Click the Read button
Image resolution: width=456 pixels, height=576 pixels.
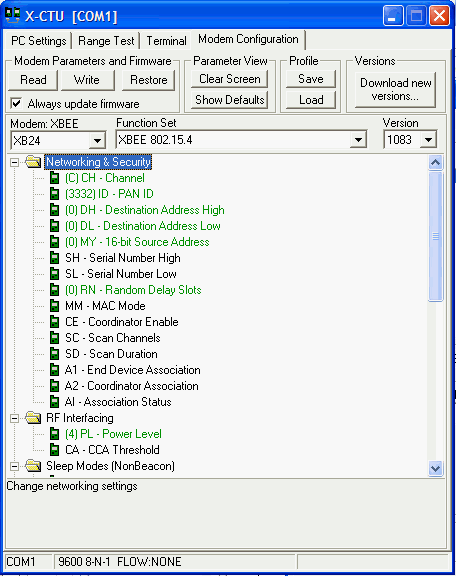click(x=33, y=80)
